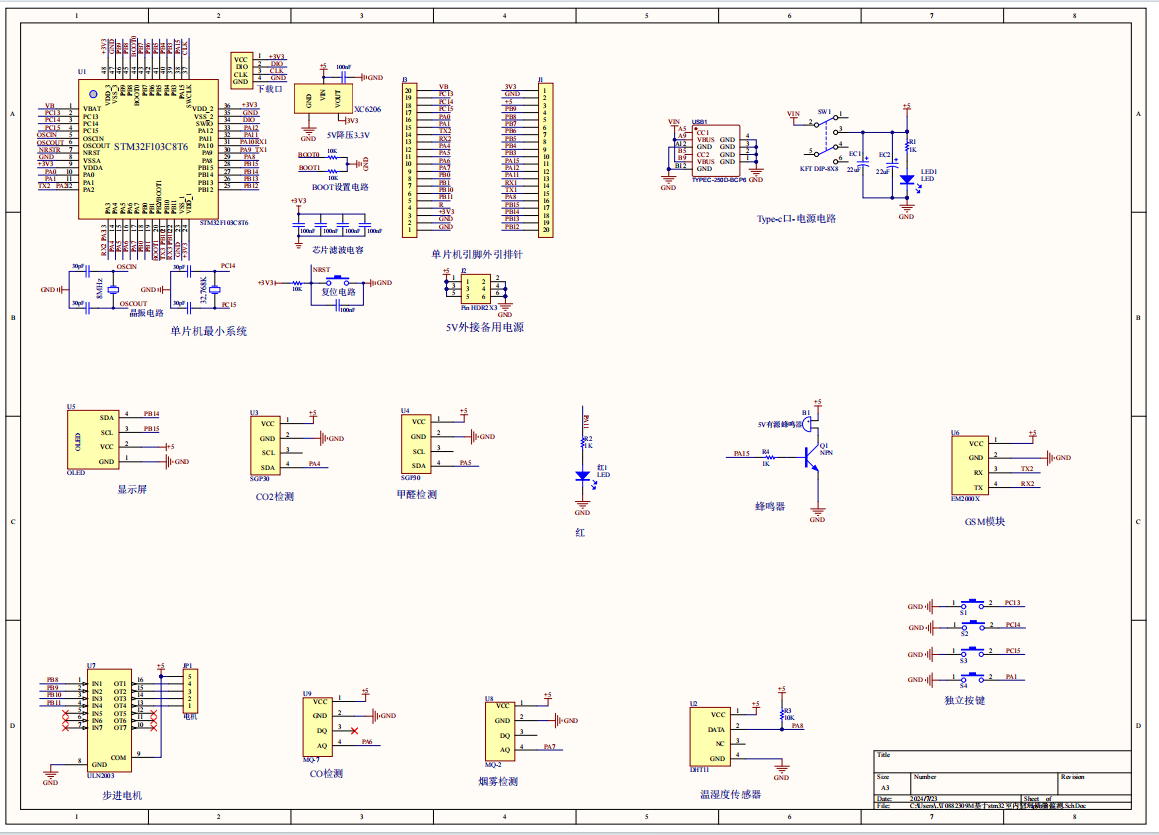Click the OLED display module U5

point(92,438)
